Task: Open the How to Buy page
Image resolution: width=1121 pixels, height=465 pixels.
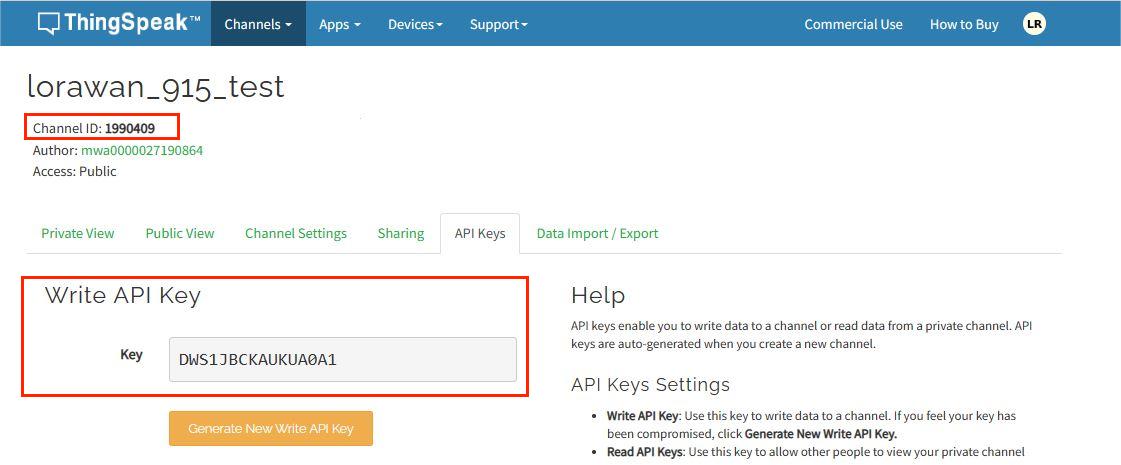Action: [964, 24]
